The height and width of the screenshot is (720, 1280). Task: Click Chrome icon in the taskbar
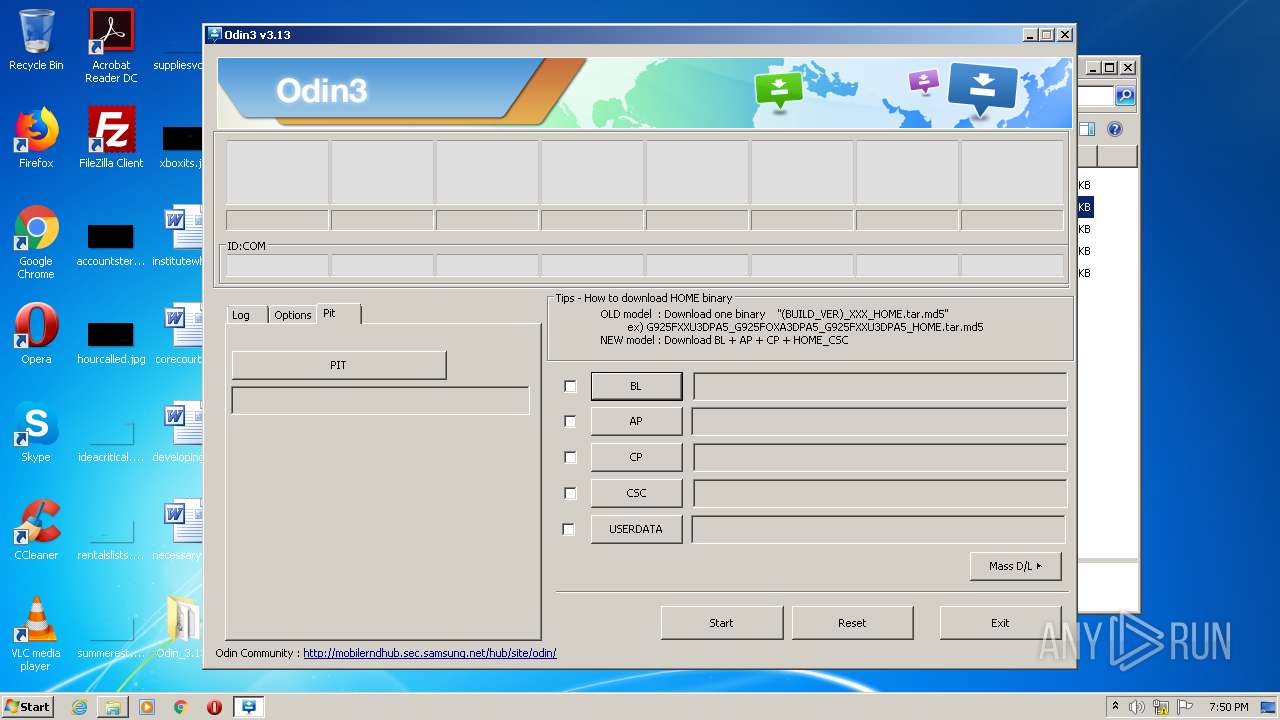tap(181, 707)
